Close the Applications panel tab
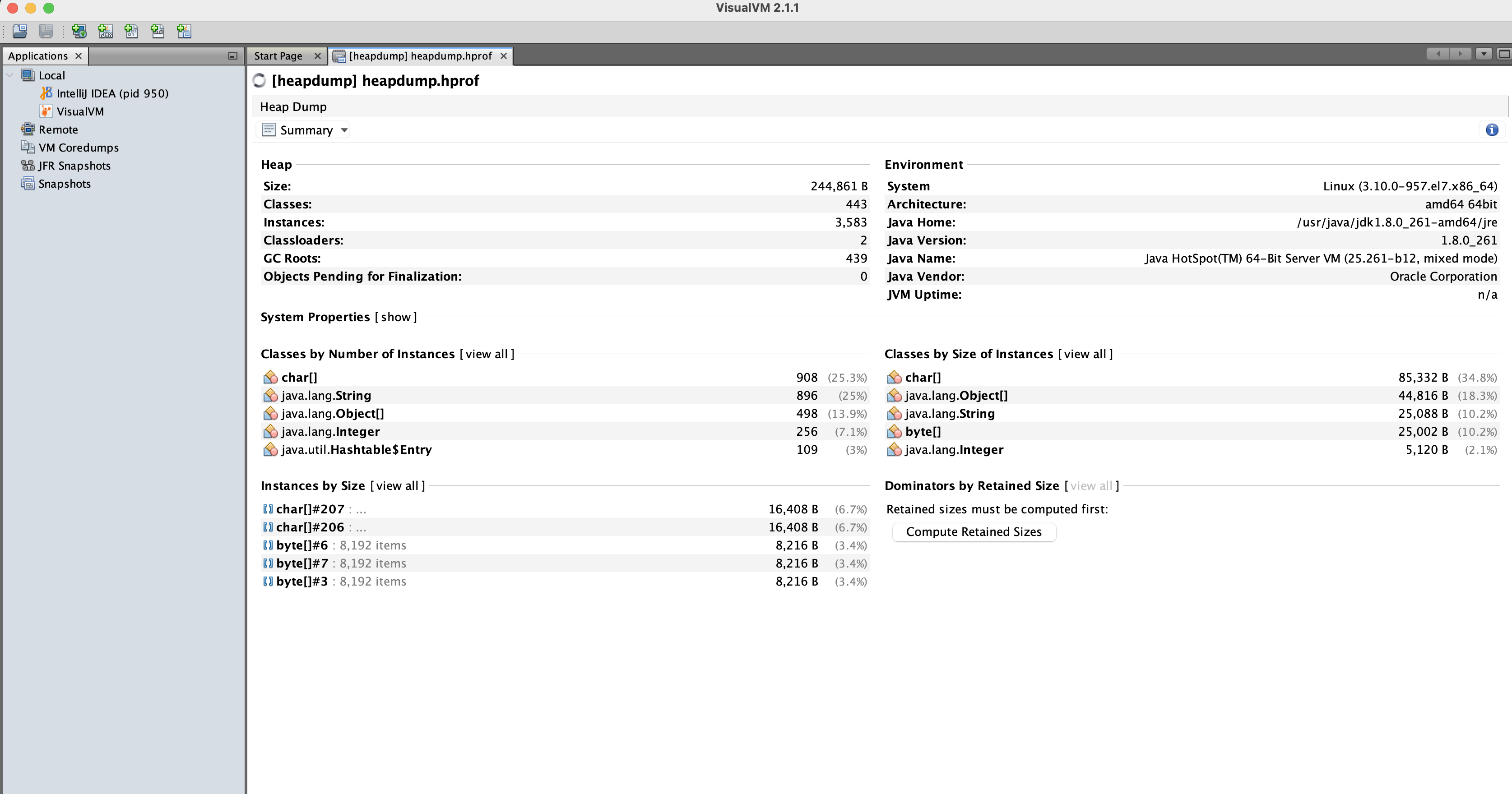The height and width of the screenshot is (794, 1512). (x=78, y=56)
